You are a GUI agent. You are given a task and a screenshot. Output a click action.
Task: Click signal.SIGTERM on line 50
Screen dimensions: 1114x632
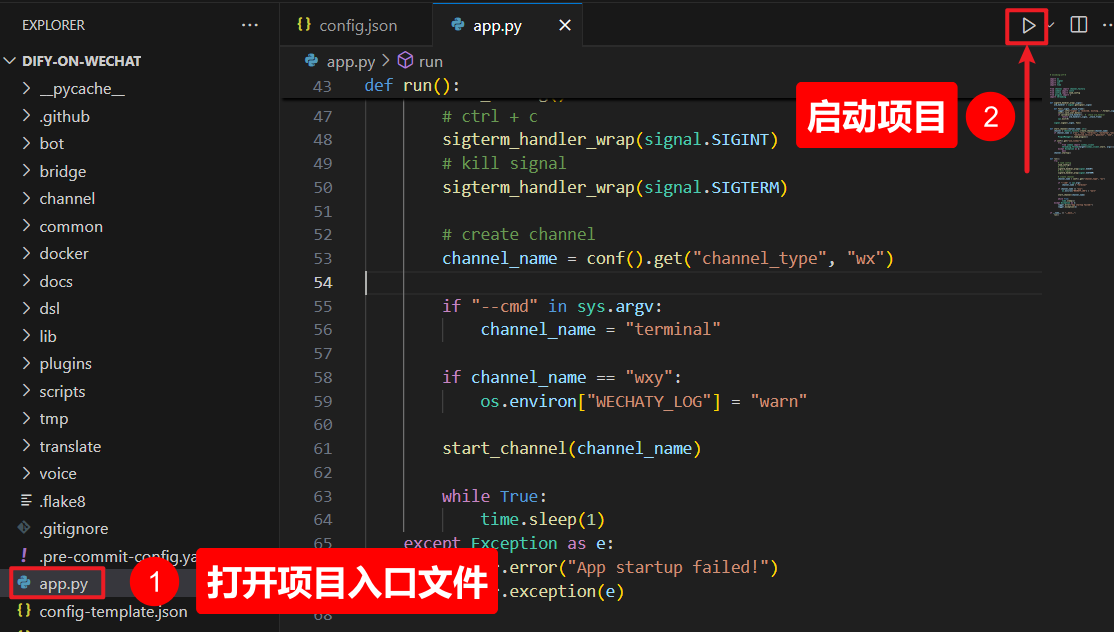[x=712, y=187]
